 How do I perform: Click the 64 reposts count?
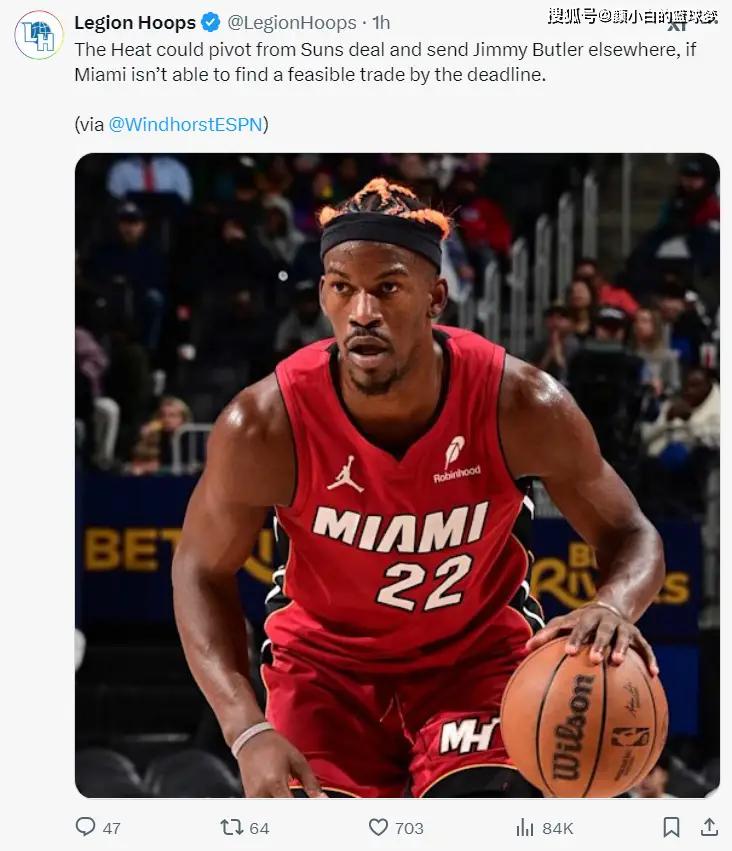pyautogui.click(x=259, y=828)
